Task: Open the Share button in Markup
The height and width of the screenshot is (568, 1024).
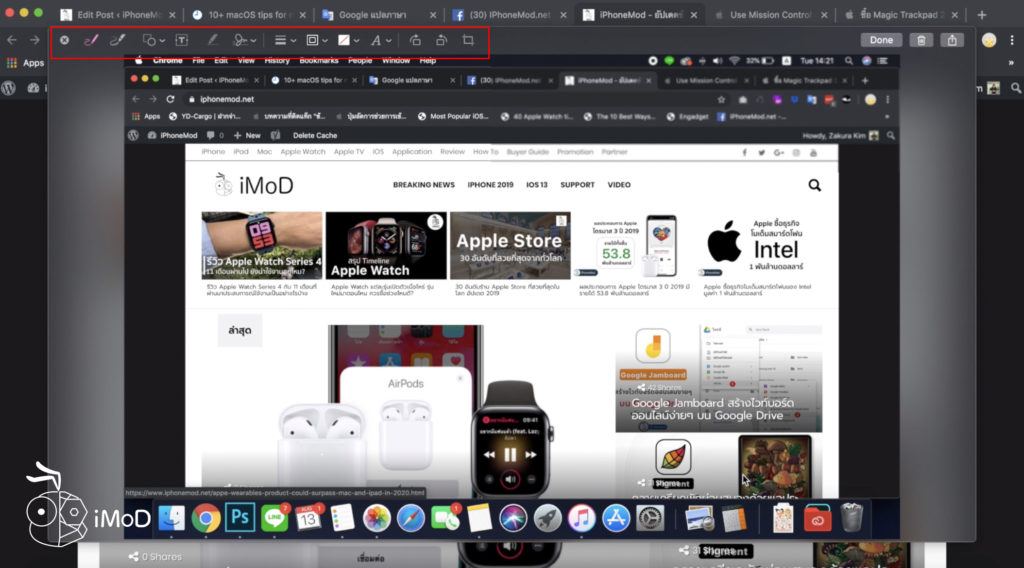Action: [952, 40]
